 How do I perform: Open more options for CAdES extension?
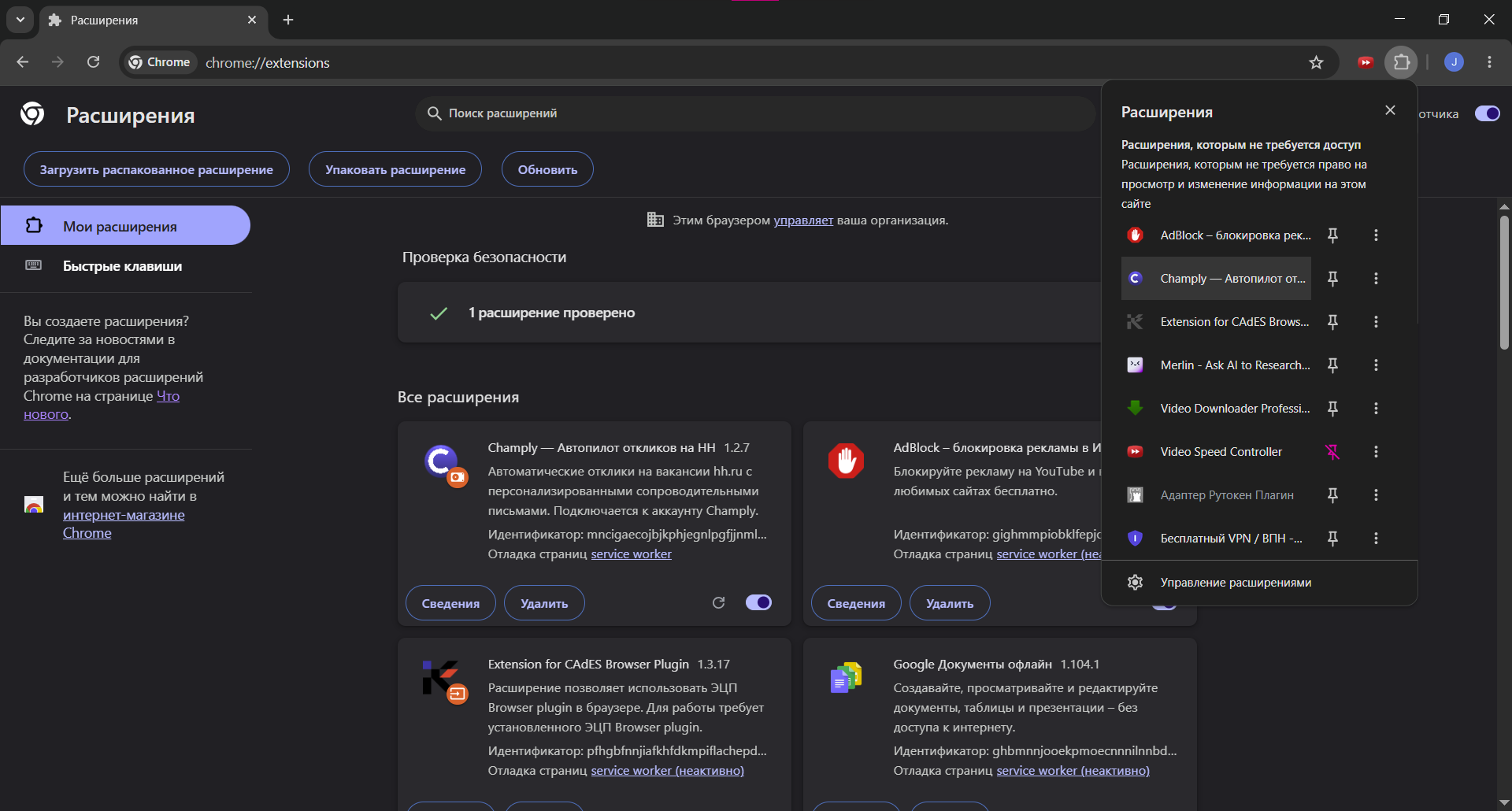point(1376,322)
